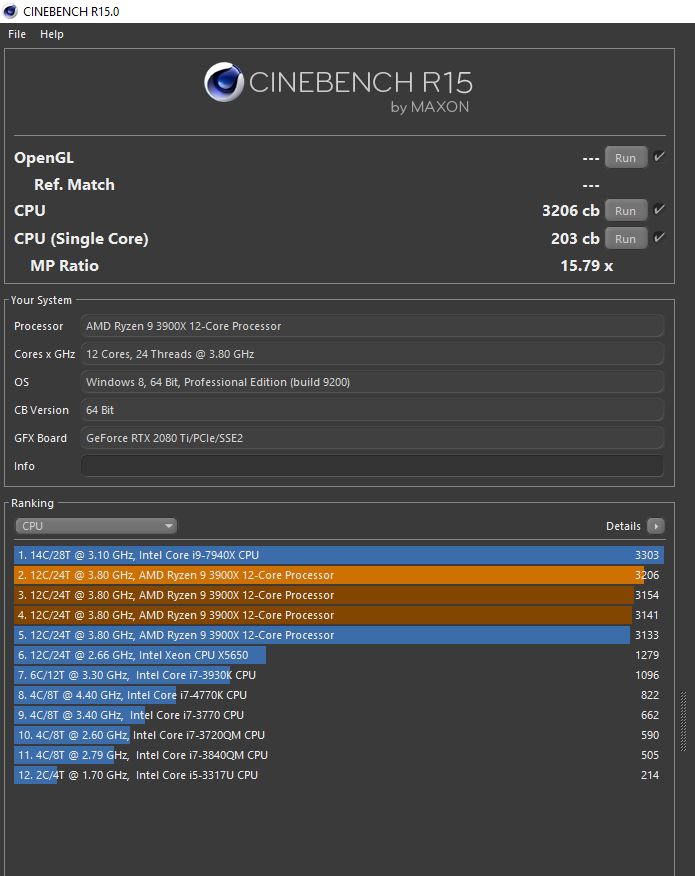
Task: Select ranking entry Intel Core i5-3317U CPU
Action: [339, 775]
